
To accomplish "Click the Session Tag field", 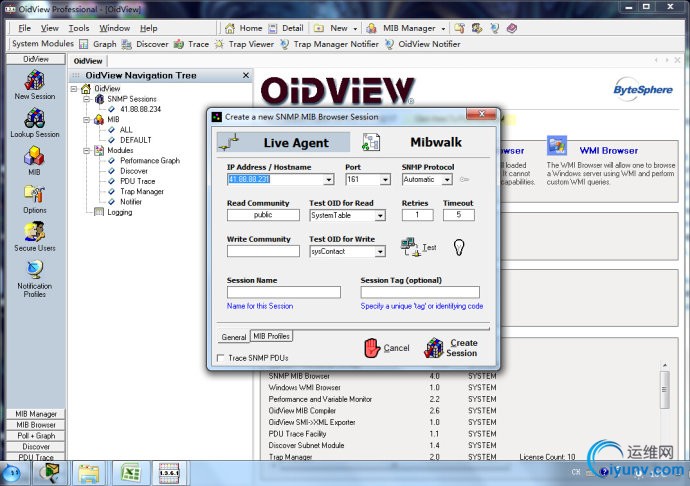I will (420, 292).
